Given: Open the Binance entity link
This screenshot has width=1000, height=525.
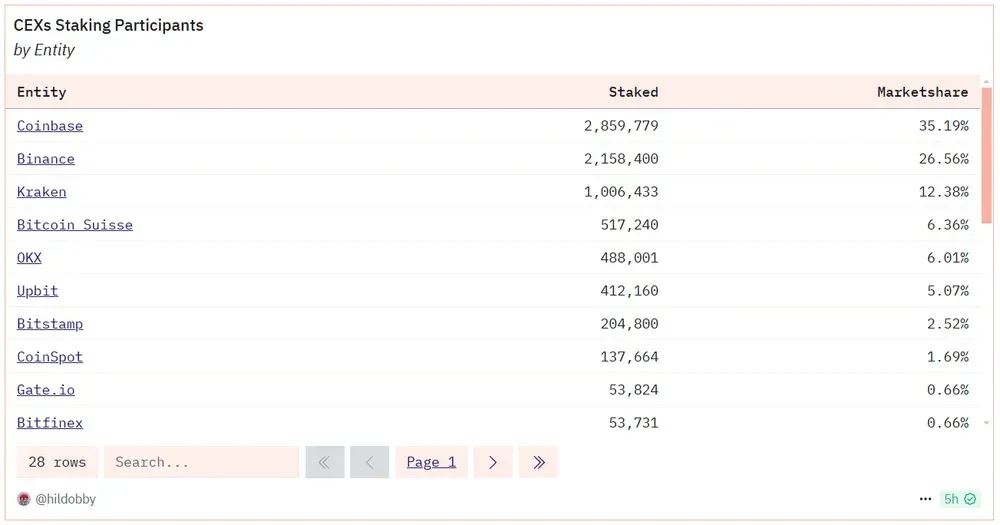Looking at the screenshot, I should [46, 159].
